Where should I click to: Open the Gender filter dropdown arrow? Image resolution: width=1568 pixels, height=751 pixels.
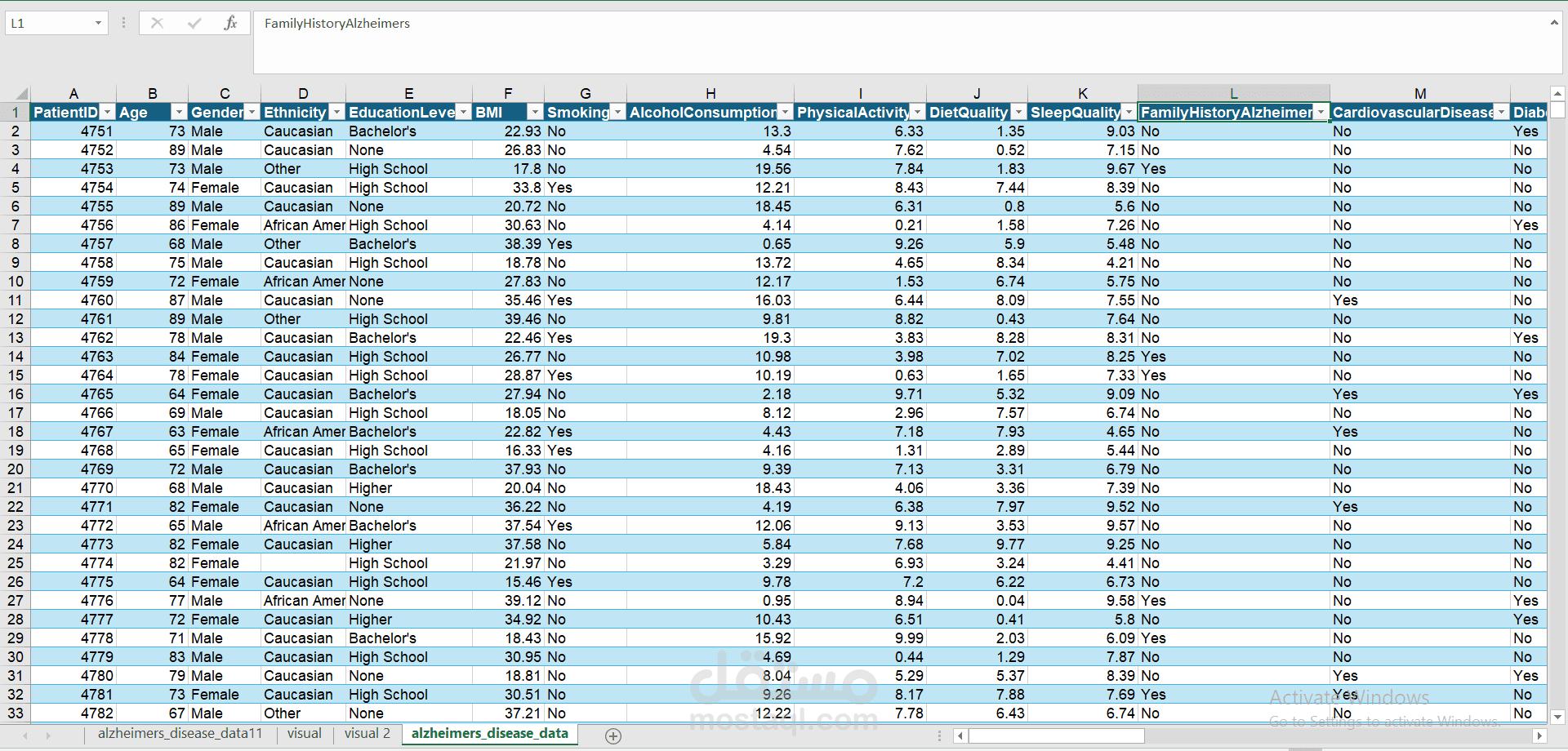252,112
